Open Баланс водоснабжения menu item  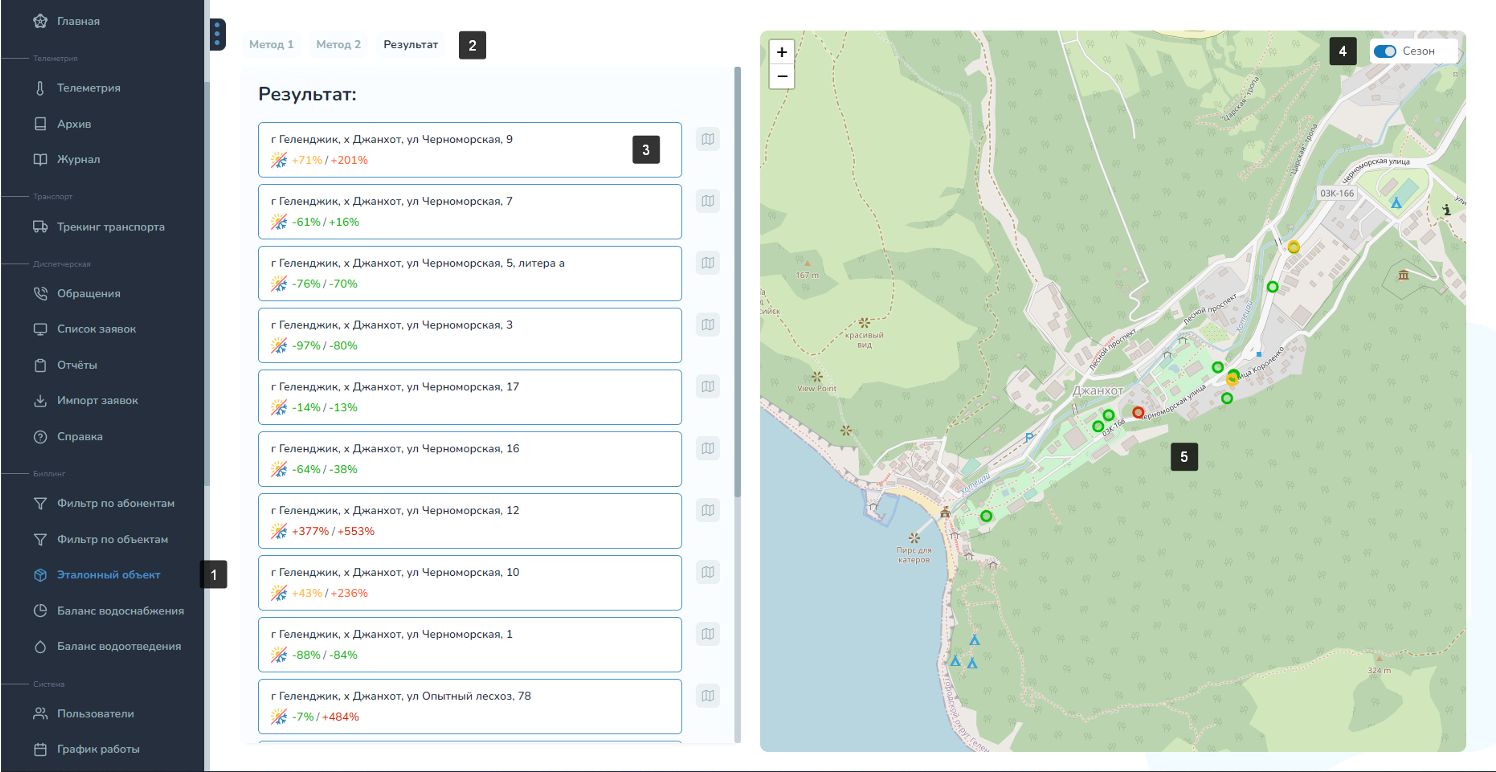(120, 611)
